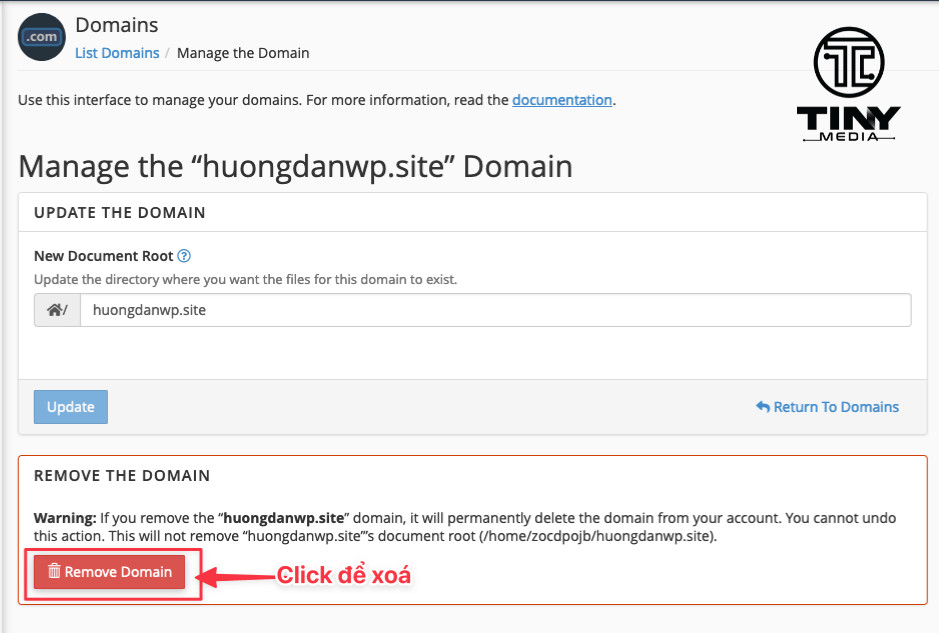Click the reply arrow icon before Return To Domains
This screenshot has width=939, height=633.
pyautogui.click(x=763, y=407)
